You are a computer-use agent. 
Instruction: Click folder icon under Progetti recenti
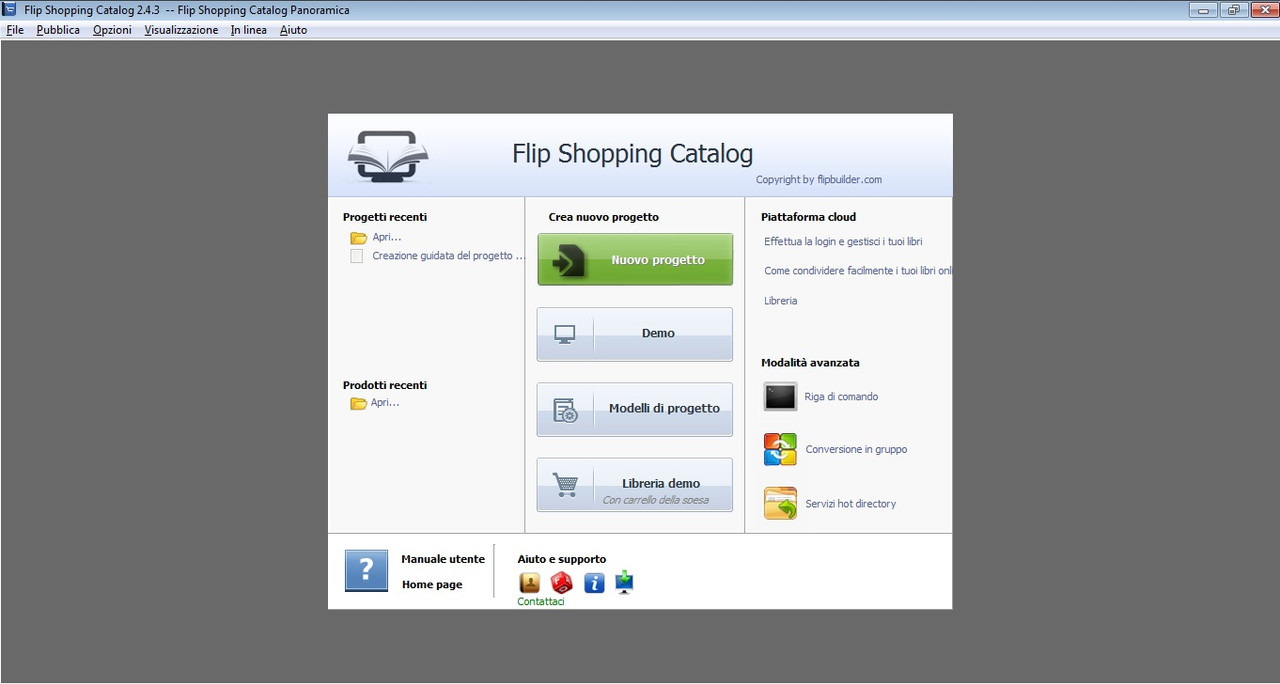pos(358,238)
